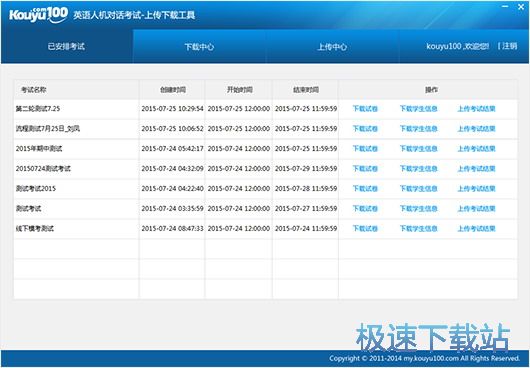
Task: Click 上传考试结果 in the 测试考试2015 row
Action: click(476, 189)
